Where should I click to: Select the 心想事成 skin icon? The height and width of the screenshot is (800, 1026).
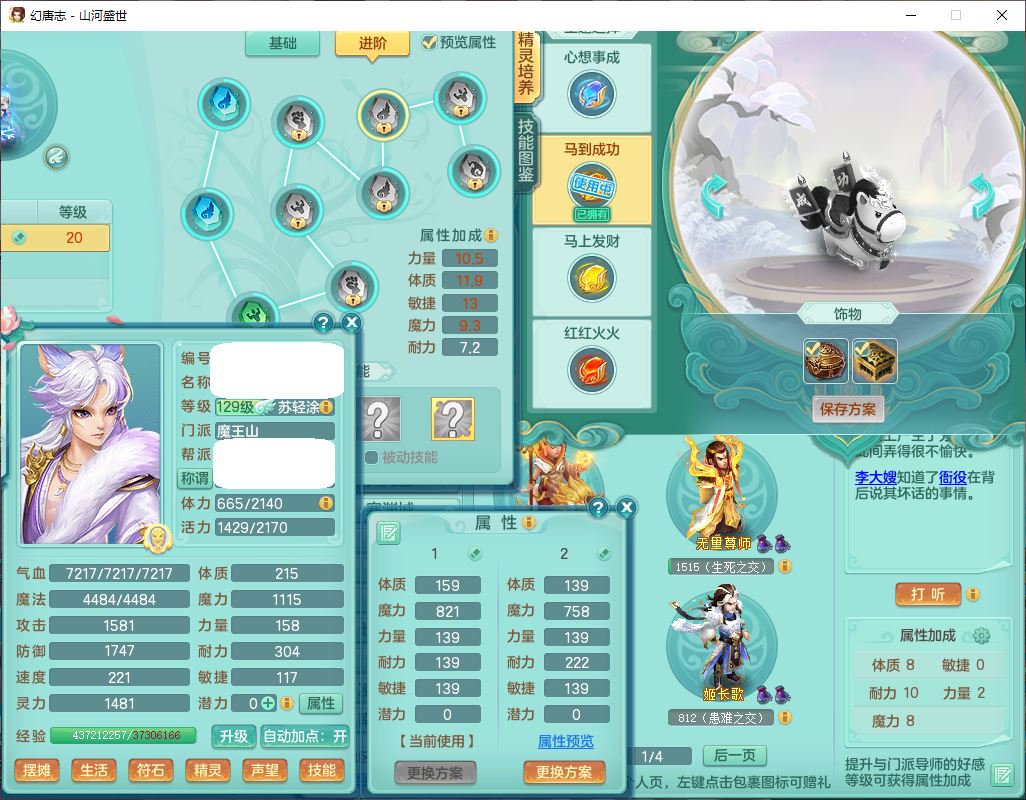592,95
